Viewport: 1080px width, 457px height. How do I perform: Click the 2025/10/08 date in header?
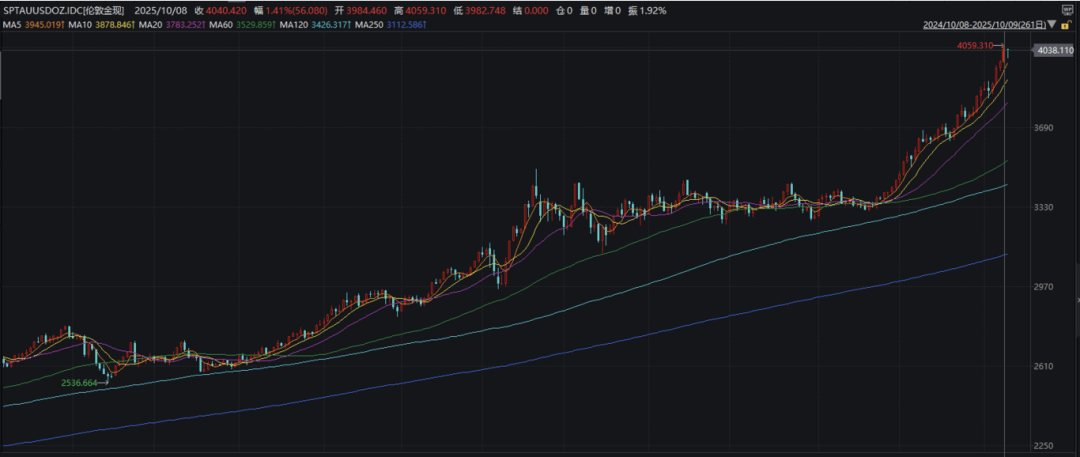point(160,10)
